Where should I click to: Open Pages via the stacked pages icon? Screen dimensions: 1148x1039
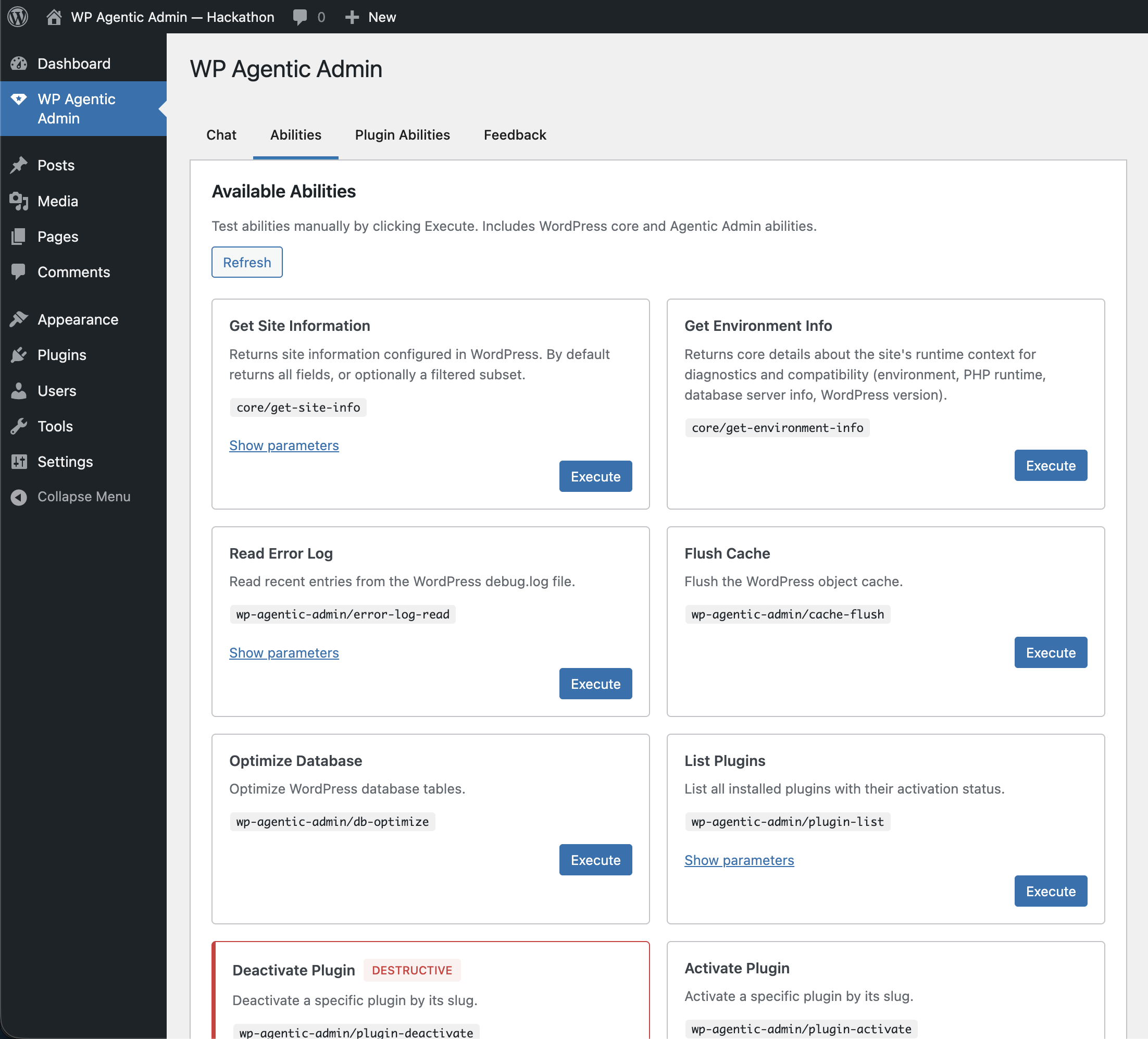tap(19, 237)
